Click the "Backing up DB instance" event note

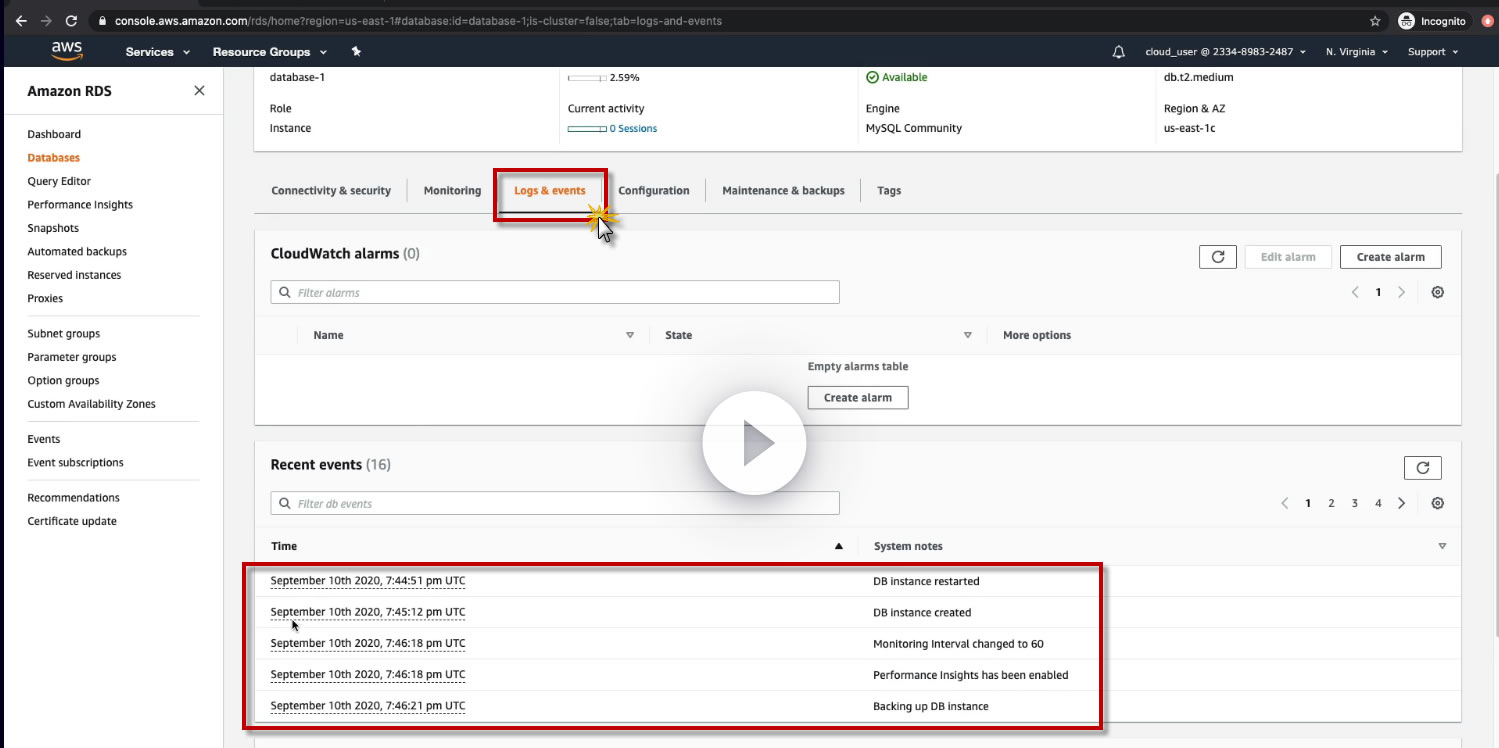point(931,706)
